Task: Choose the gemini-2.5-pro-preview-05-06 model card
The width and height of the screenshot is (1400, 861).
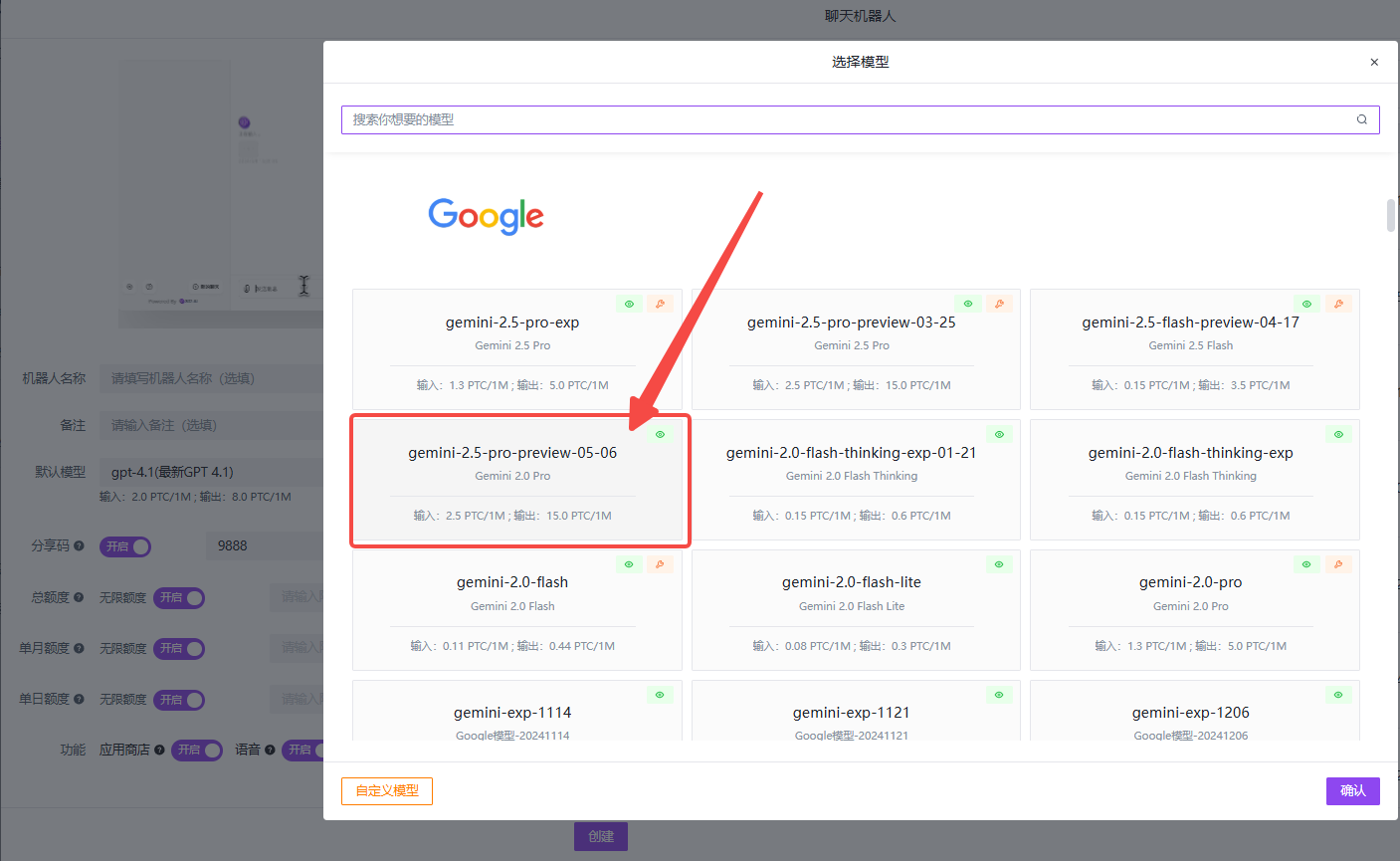Action: click(517, 480)
